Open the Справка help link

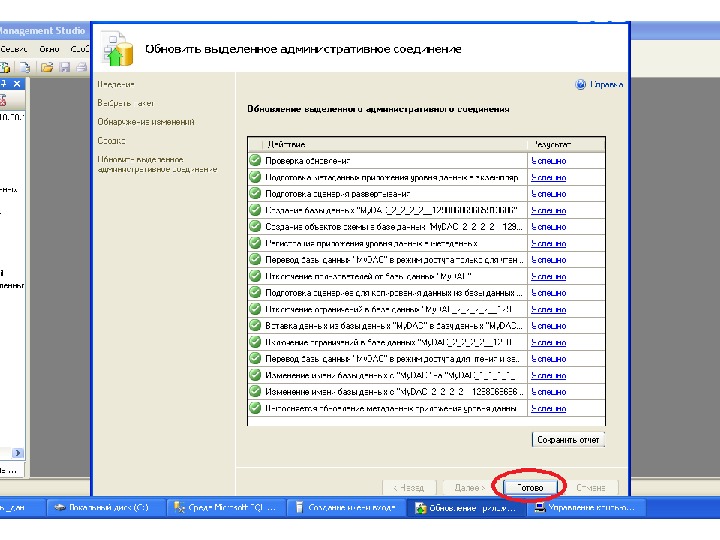pyautogui.click(x=606, y=84)
